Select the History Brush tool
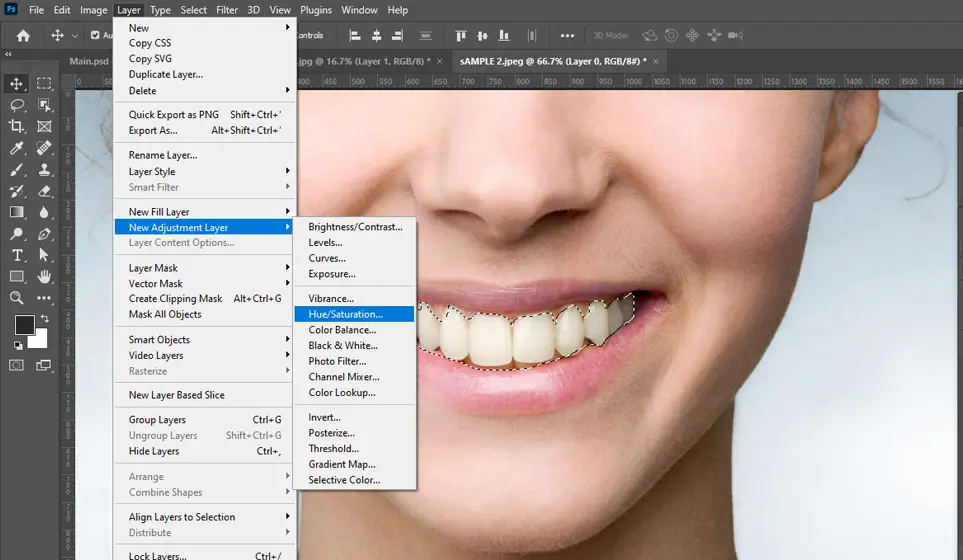Image resolution: width=963 pixels, height=560 pixels. coord(17,191)
